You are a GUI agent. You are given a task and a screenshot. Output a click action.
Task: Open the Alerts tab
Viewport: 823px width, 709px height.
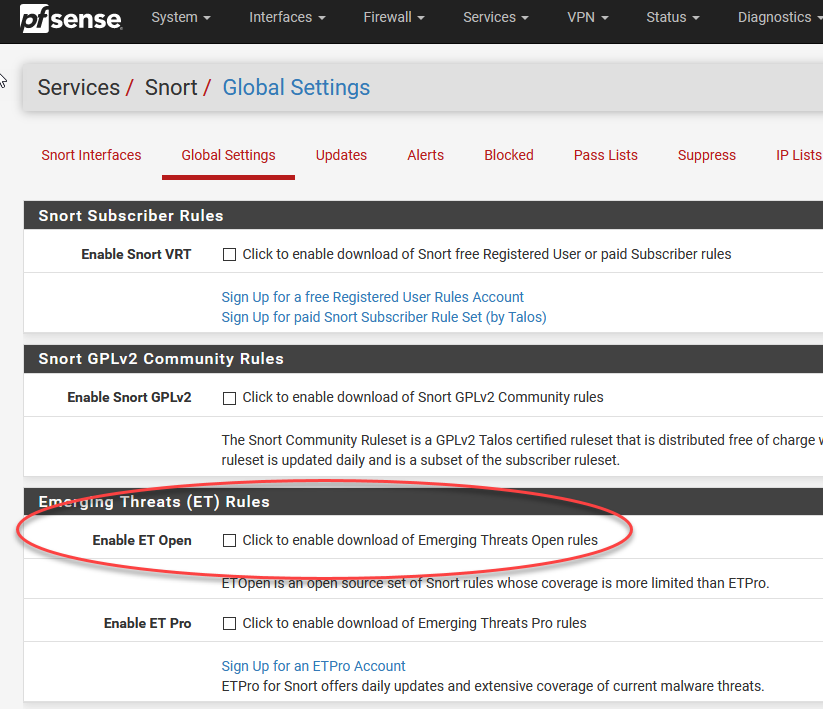426,155
